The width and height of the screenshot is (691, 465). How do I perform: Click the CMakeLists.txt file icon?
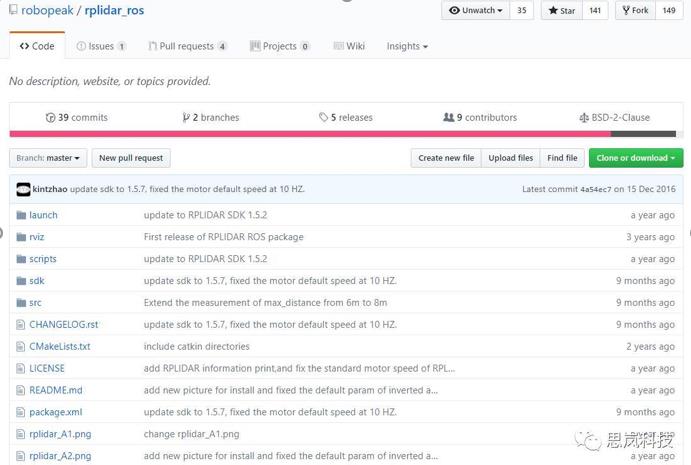20,346
